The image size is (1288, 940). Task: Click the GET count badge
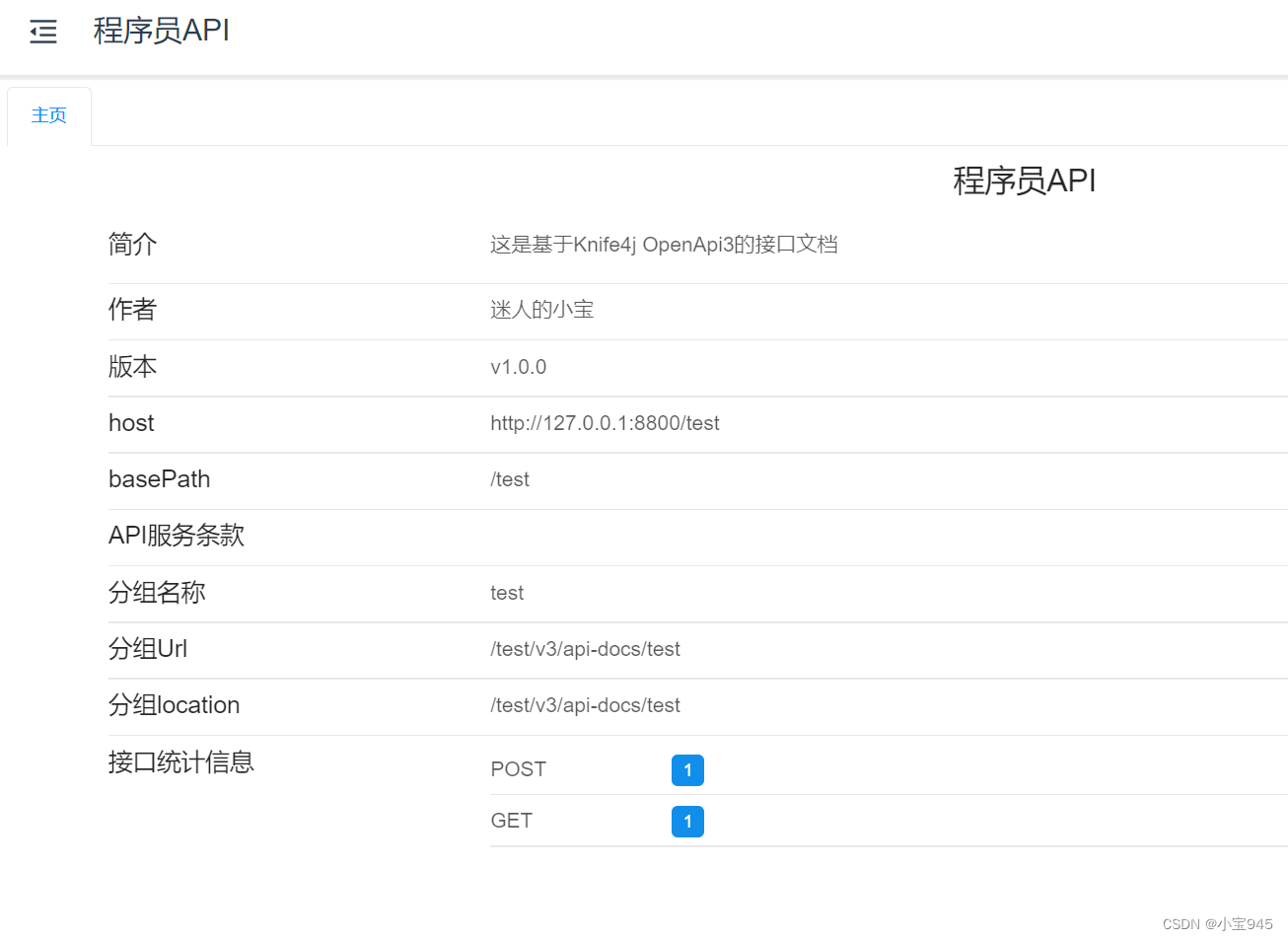687,822
